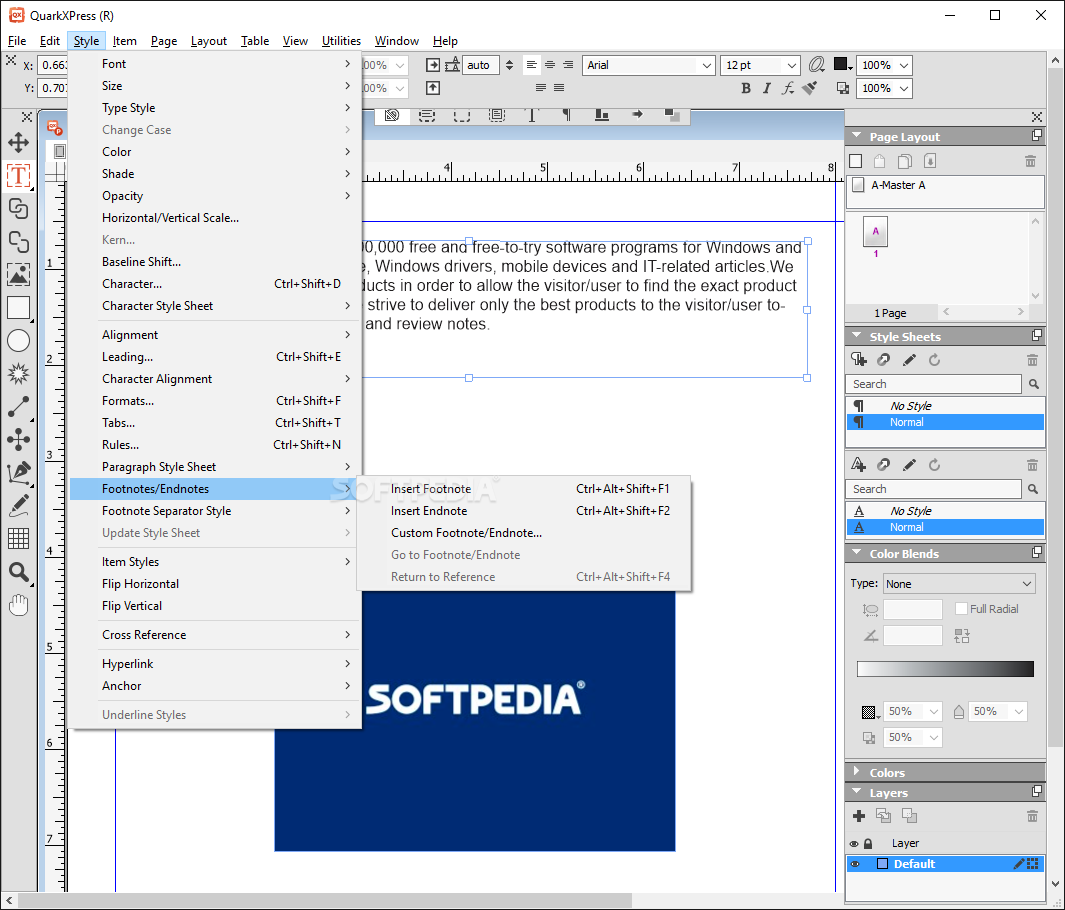This screenshot has height=910, width=1065.
Task: Create new paragraph style sheet icon
Action: (x=859, y=360)
